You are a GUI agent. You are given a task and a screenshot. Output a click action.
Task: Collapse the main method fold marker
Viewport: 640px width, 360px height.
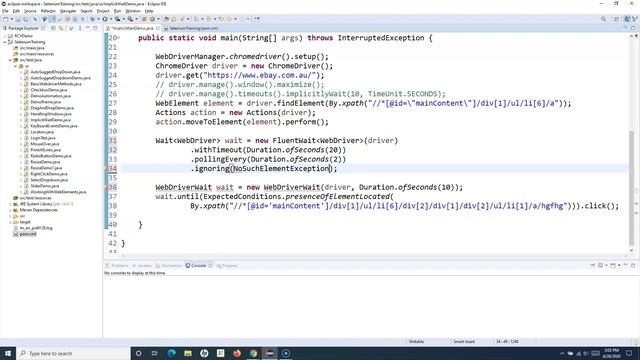click(x=119, y=38)
